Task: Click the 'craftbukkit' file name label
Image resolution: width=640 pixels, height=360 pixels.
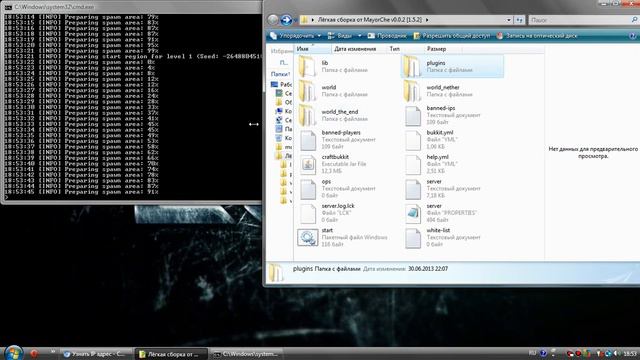Action: point(335,157)
